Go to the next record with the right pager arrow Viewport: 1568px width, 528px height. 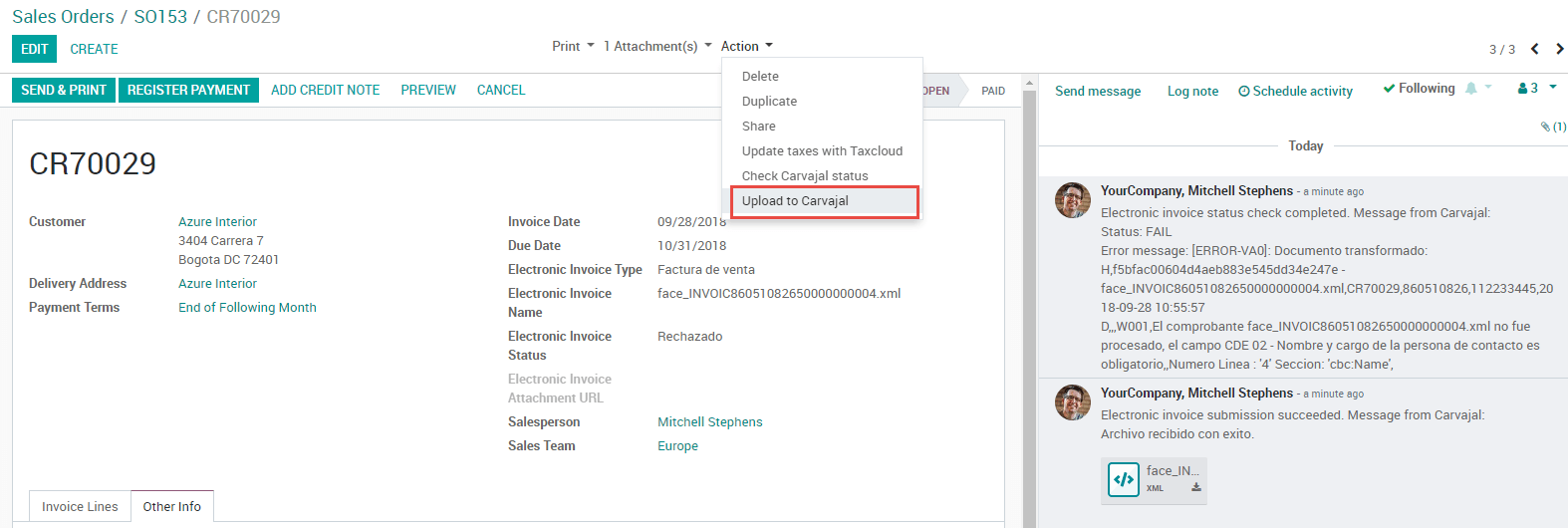pos(1559,49)
